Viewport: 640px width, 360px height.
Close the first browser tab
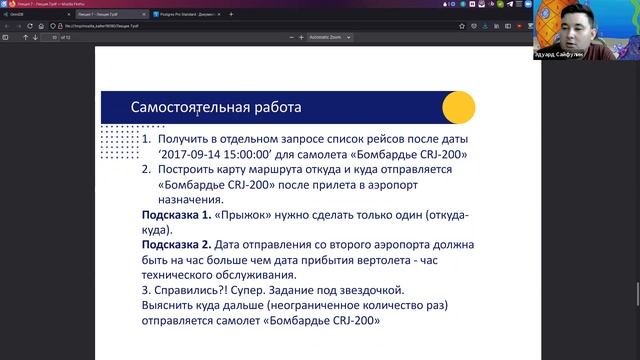[69, 14]
